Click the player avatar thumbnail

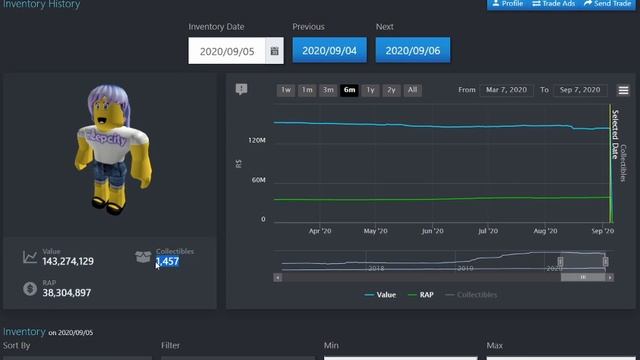(113, 149)
